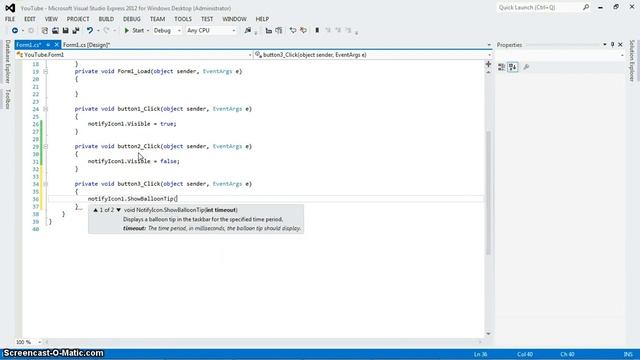Open the Solution Explorer side tab
Screen dimensions: 640x360
[632, 61]
